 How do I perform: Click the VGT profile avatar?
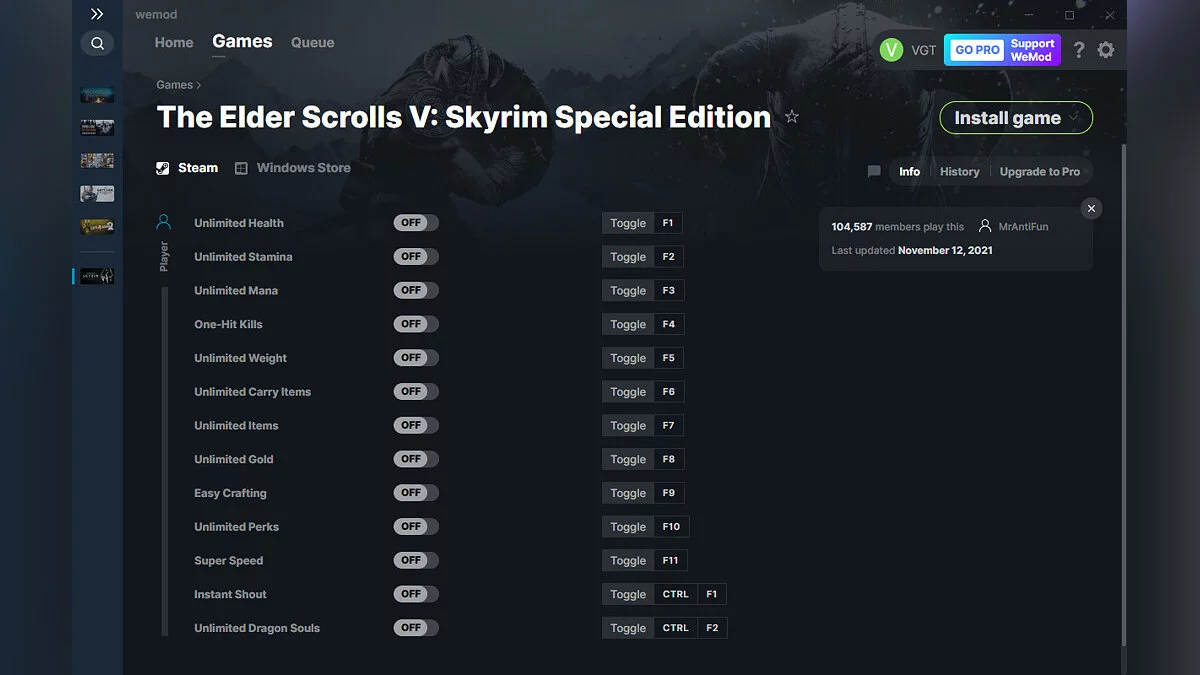tap(891, 49)
